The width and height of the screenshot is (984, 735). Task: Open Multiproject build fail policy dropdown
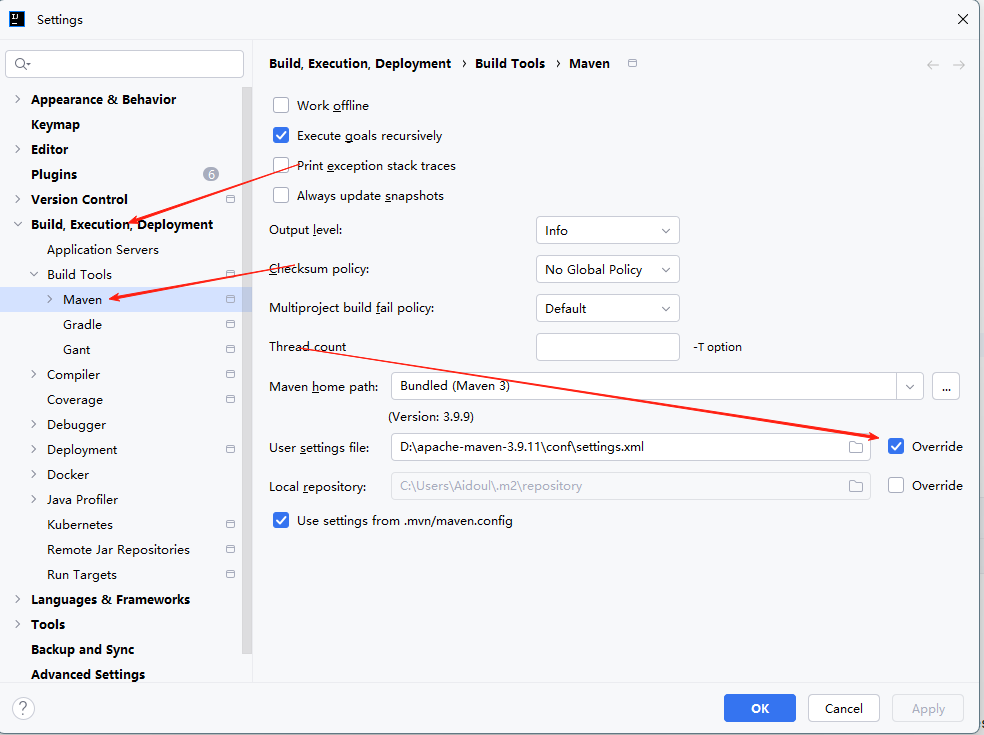(607, 308)
